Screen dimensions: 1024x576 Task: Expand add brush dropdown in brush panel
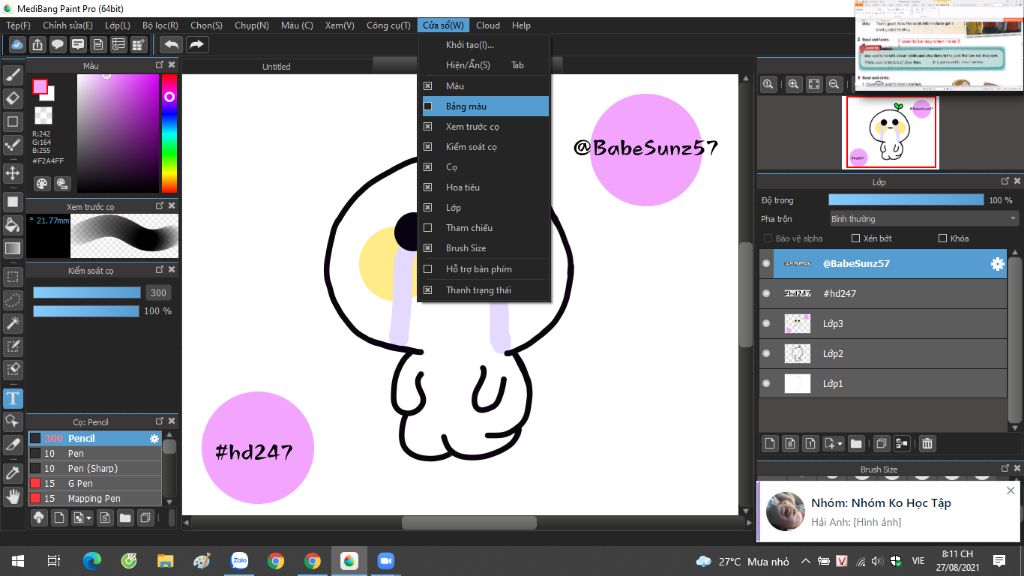coord(89,519)
